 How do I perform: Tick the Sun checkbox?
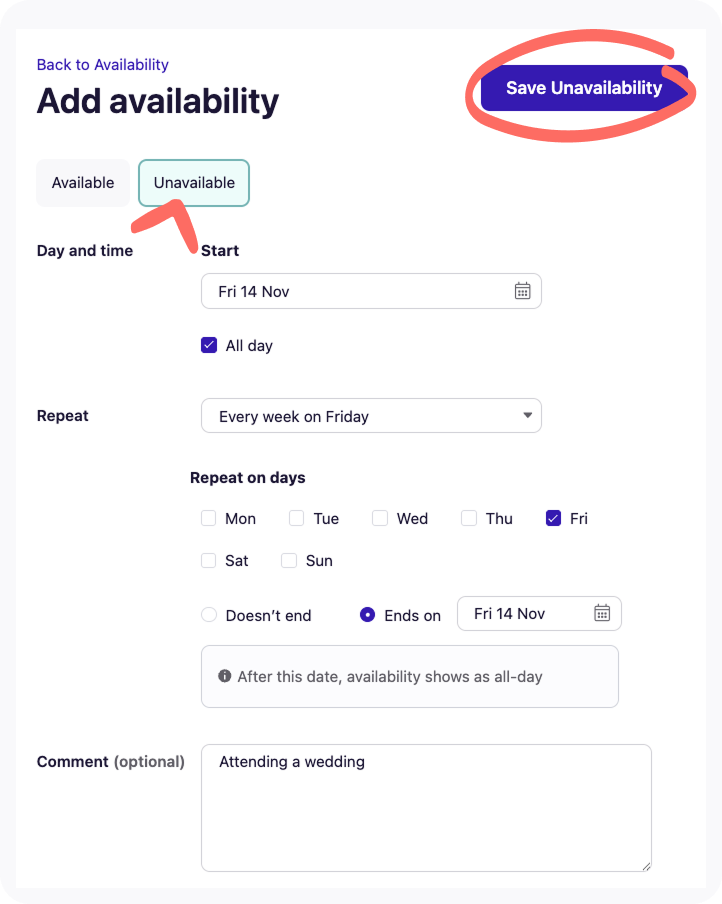coord(289,560)
